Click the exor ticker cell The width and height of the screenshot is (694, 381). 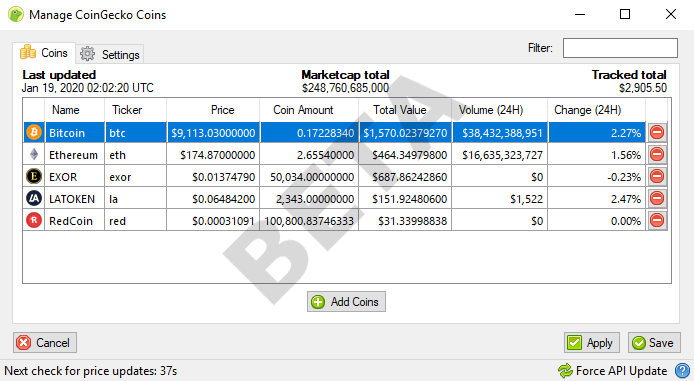135,177
